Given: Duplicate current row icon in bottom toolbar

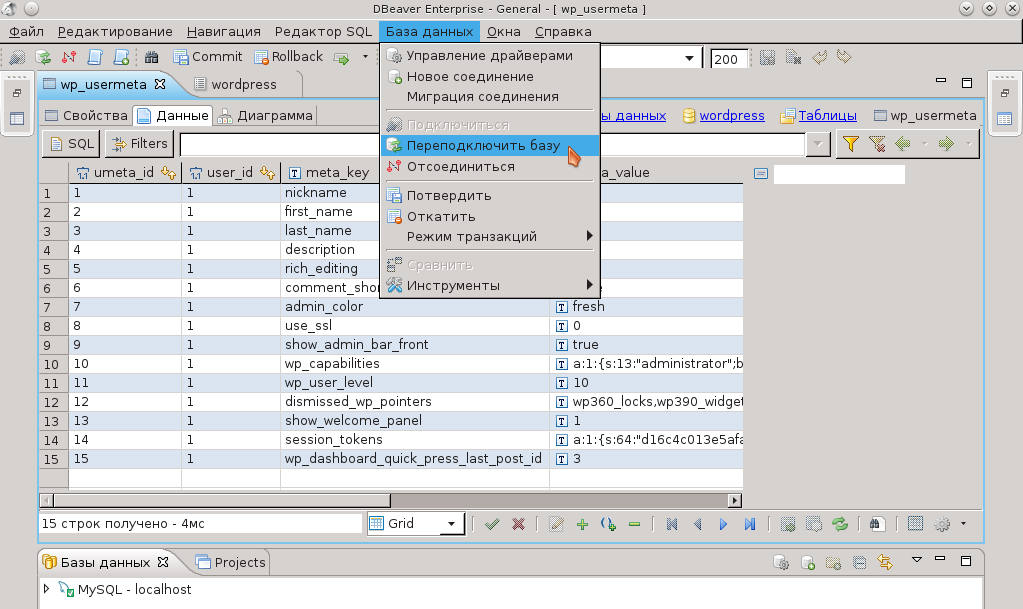Looking at the screenshot, I should [608, 523].
